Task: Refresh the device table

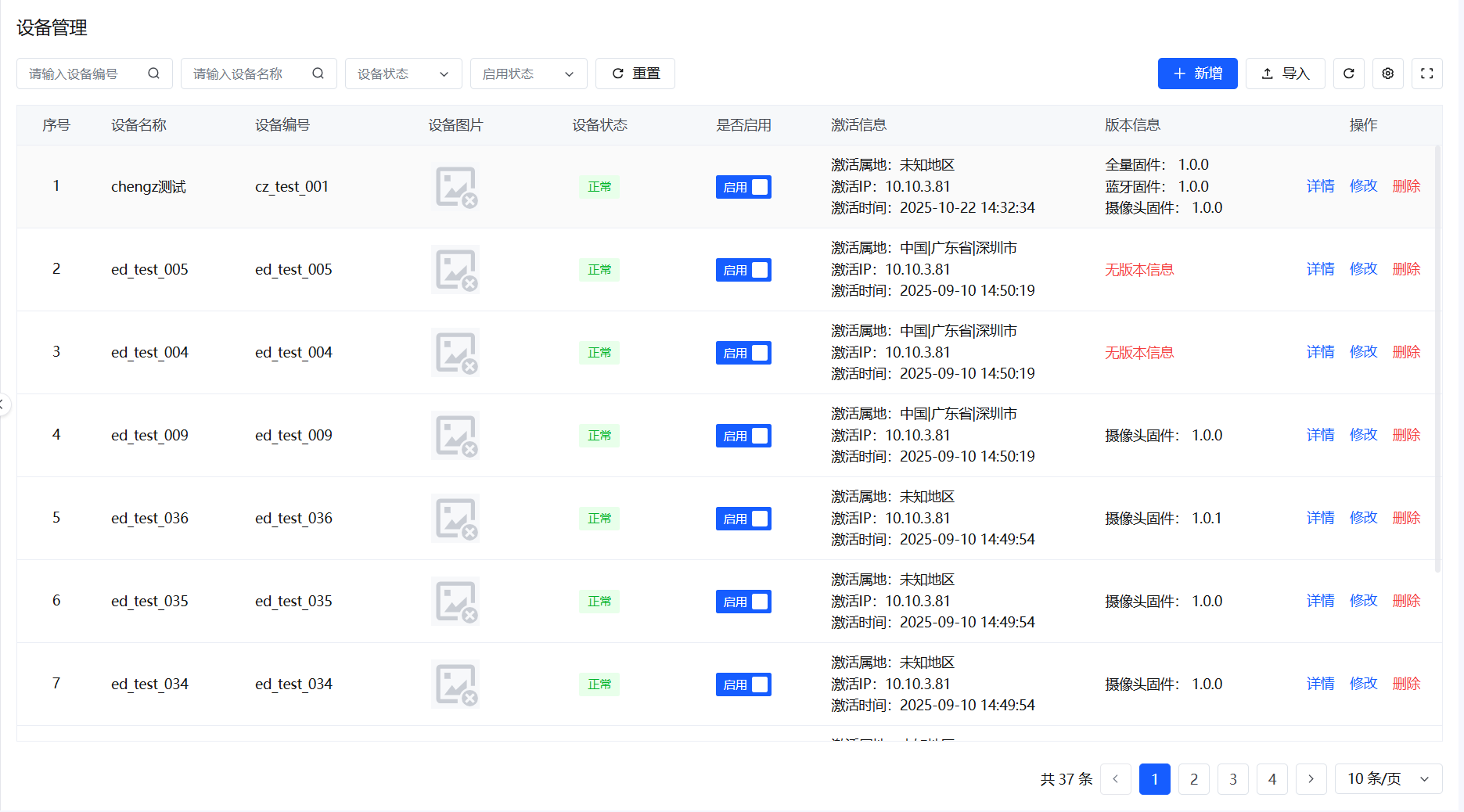Action: pyautogui.click(x=1348, y=73)
